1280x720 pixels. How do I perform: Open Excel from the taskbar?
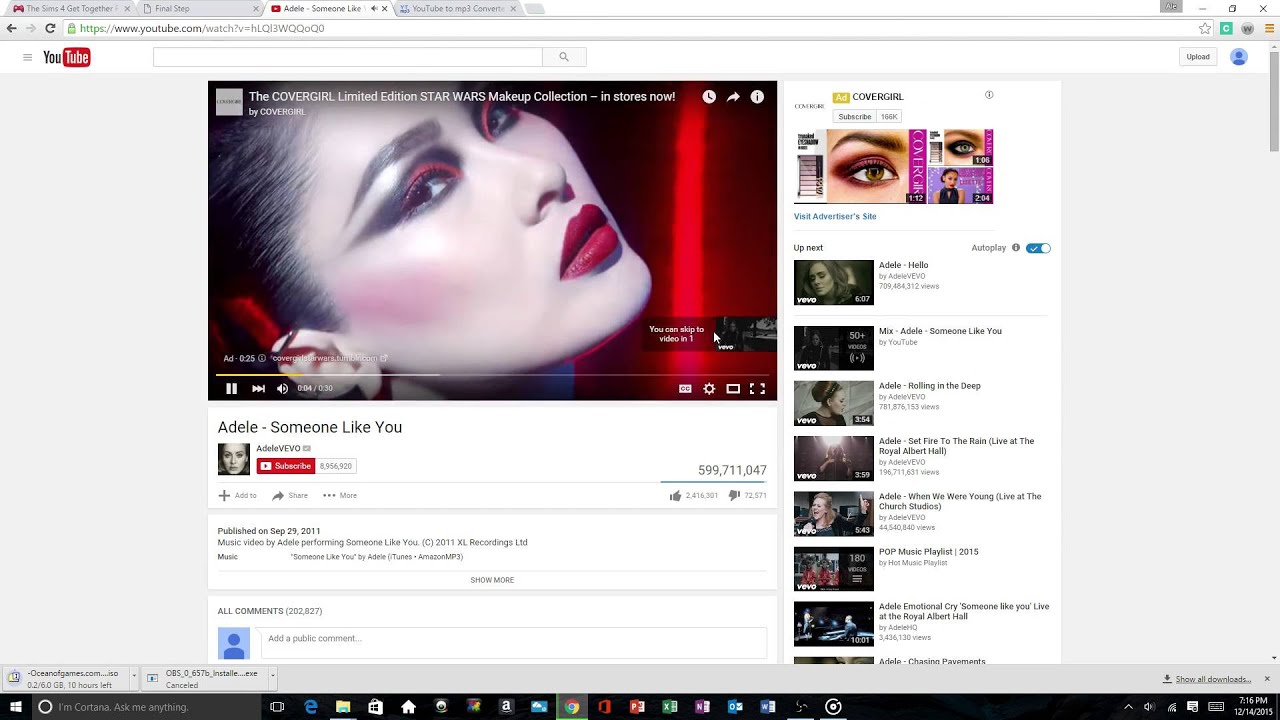click(x=670, y=707)
